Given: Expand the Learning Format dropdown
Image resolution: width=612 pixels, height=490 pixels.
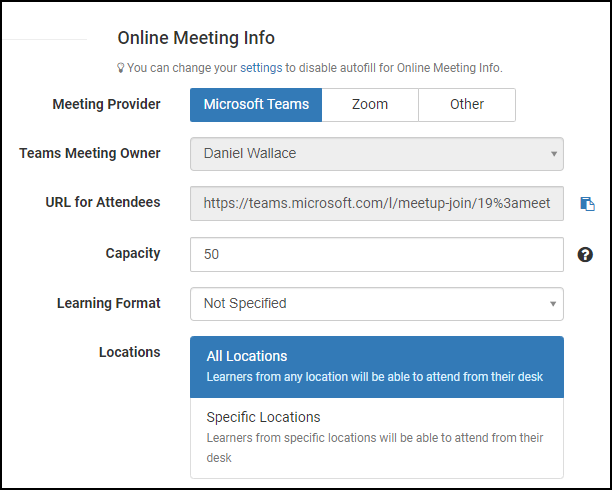Looking at the screenshot, I should (x=377, y=304).
